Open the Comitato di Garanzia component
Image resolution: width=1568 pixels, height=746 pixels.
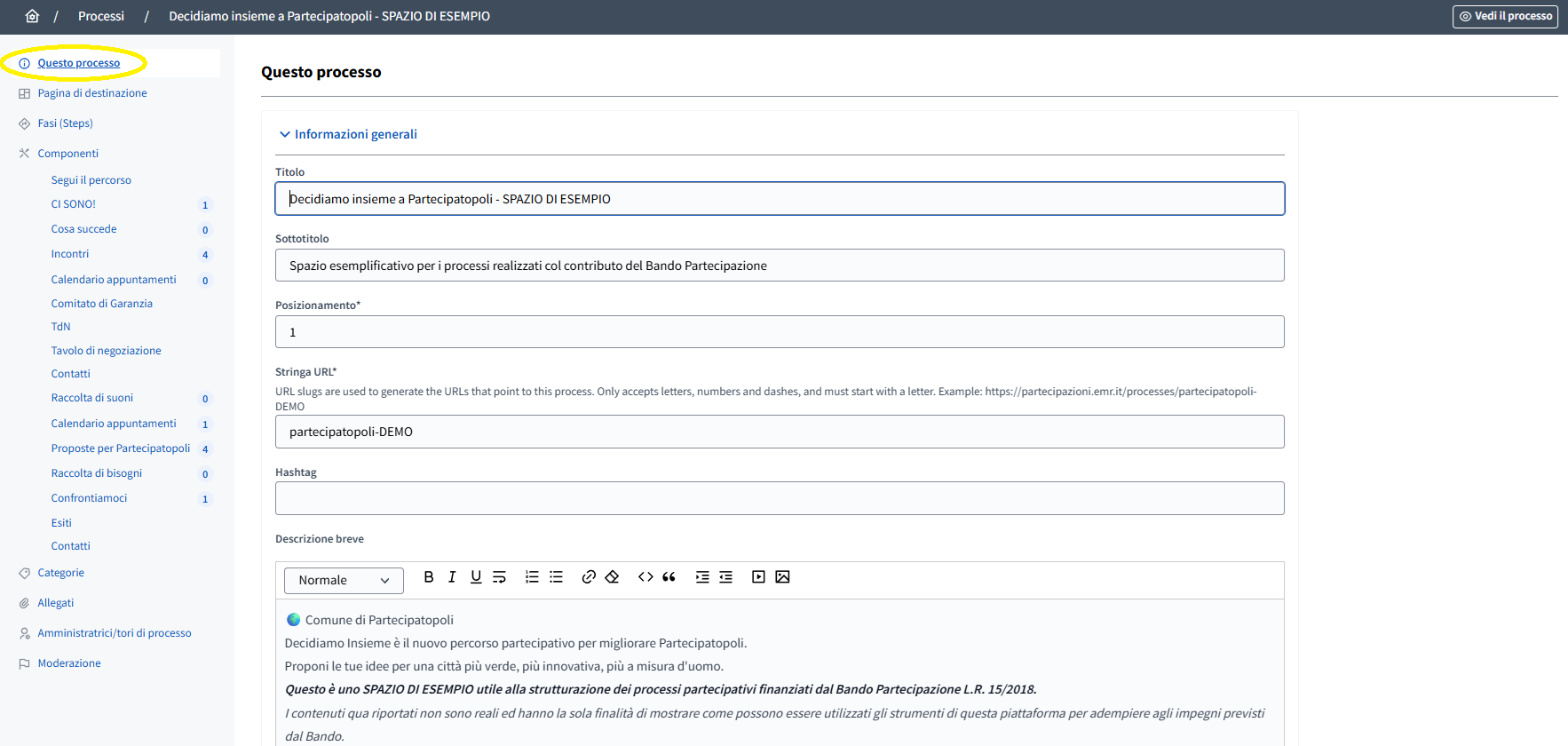(101, 304)
